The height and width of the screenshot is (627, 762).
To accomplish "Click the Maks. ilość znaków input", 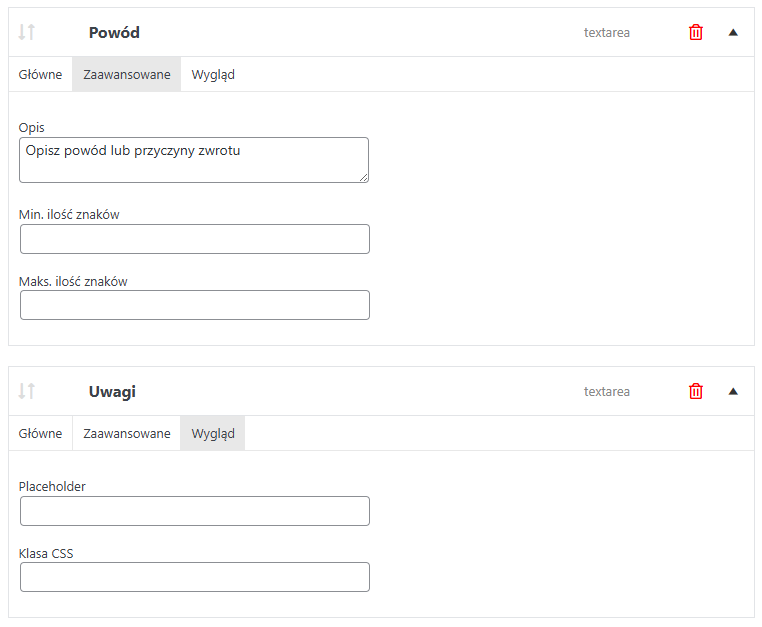I will tap(195, 305).
